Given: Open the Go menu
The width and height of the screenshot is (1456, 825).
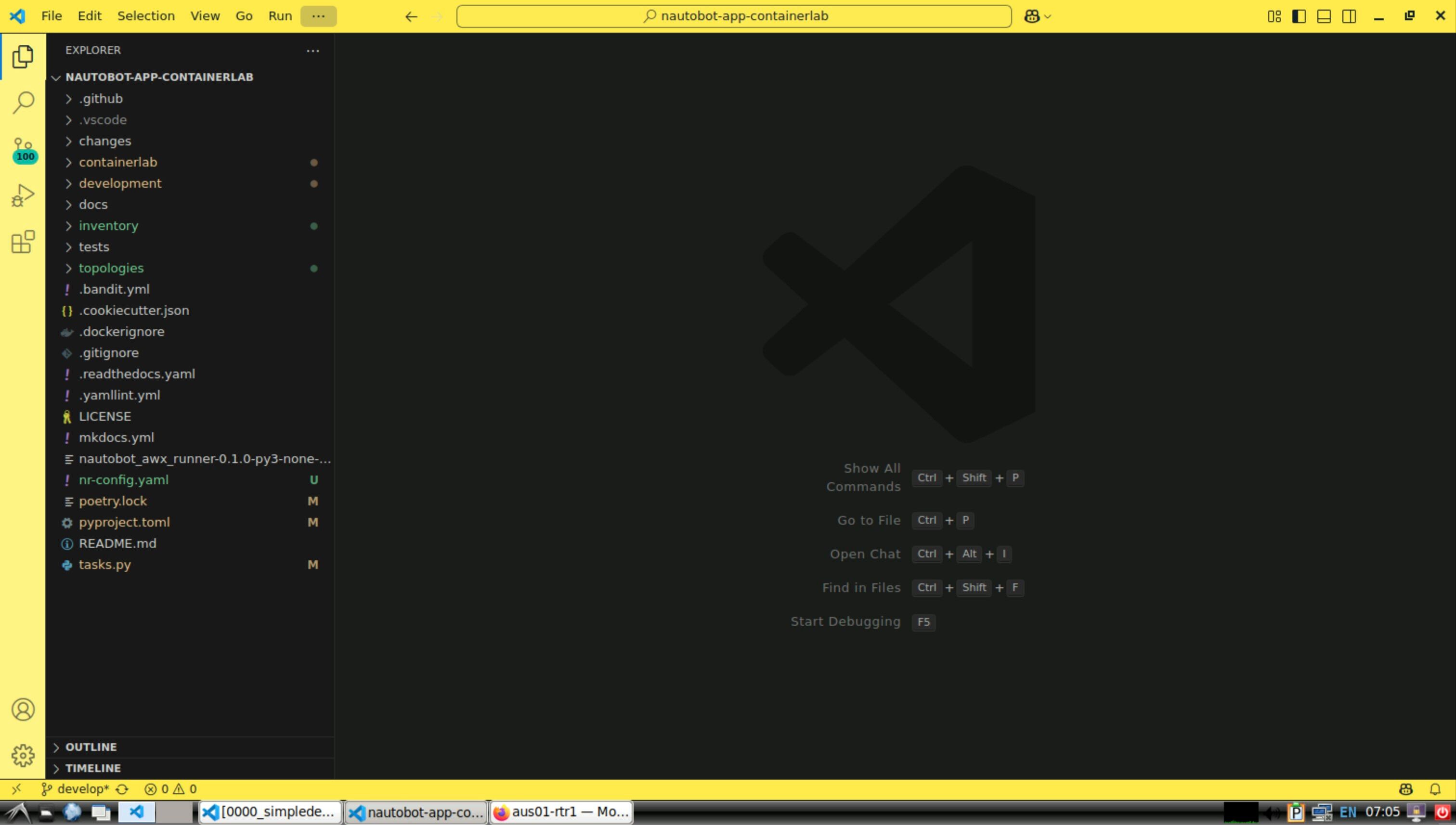Looking at the screenshot, I should pyautogui.click(x=244, y=16).
